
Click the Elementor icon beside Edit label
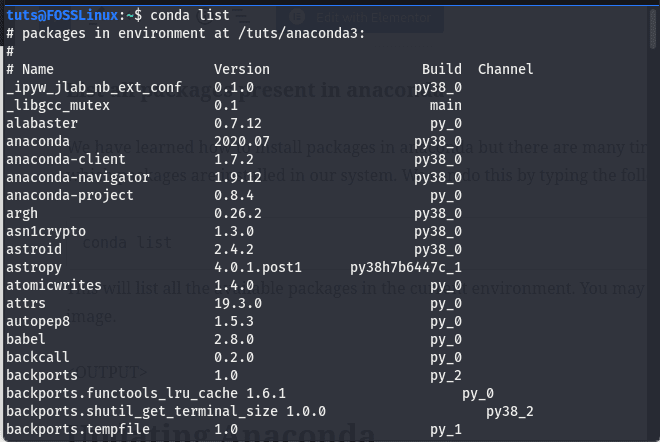click(x=297, y=17)
